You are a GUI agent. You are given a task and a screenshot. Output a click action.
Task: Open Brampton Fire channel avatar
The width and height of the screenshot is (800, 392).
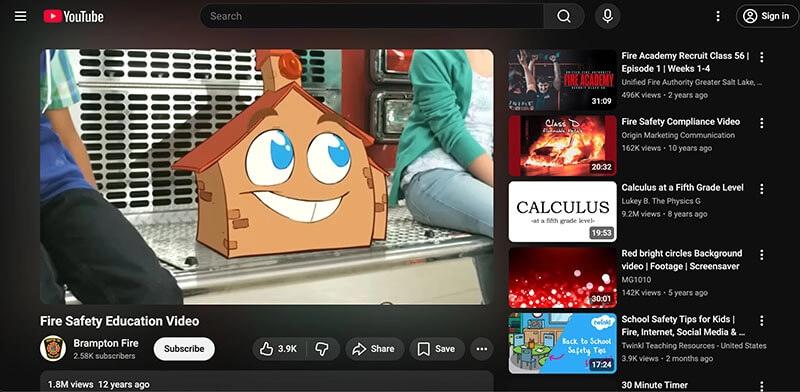[x=53, y=349]
